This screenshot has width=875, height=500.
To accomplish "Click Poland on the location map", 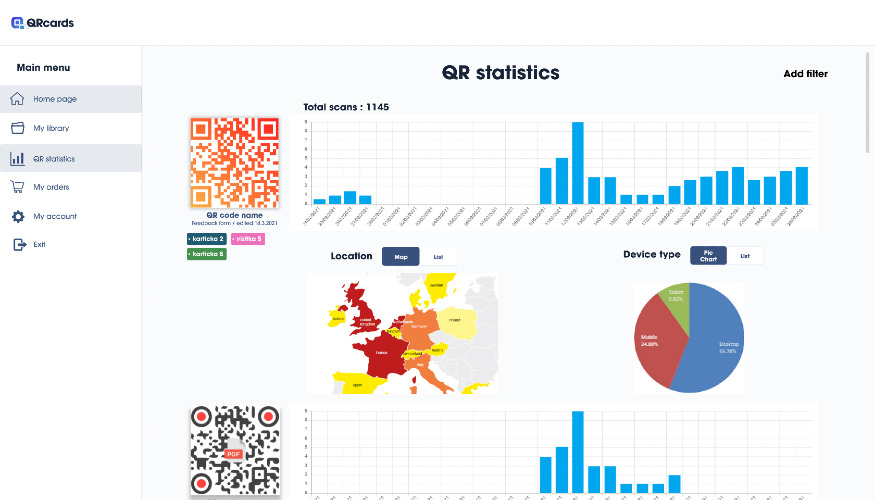I will [x=457, y=323].
